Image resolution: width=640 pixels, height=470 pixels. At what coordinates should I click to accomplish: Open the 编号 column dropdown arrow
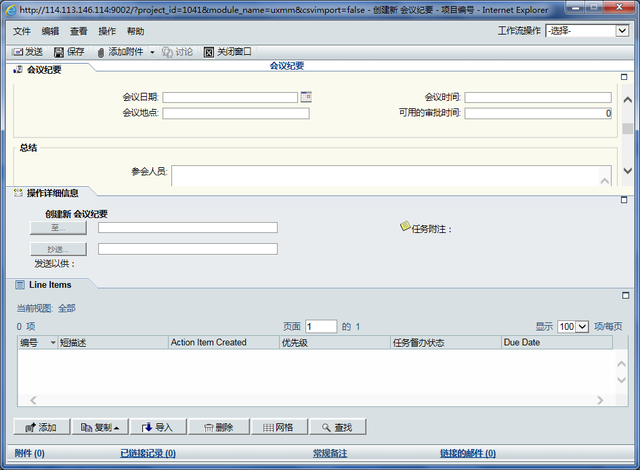point(53,343)
